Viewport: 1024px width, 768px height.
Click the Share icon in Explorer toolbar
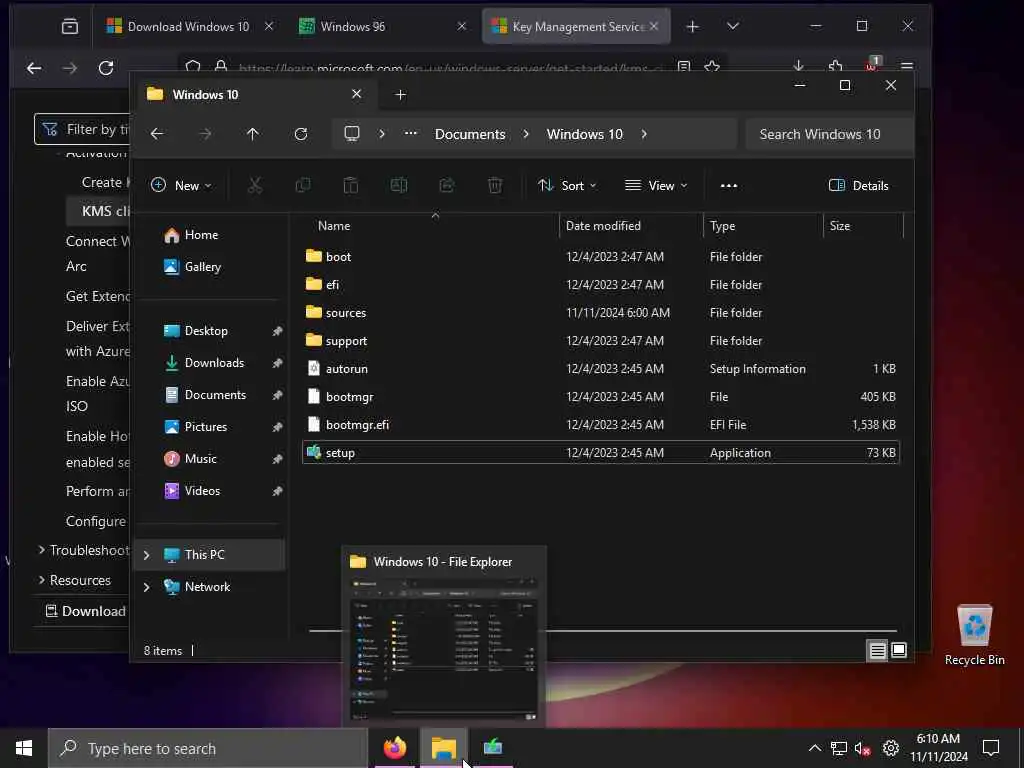(x=447, y=186)
